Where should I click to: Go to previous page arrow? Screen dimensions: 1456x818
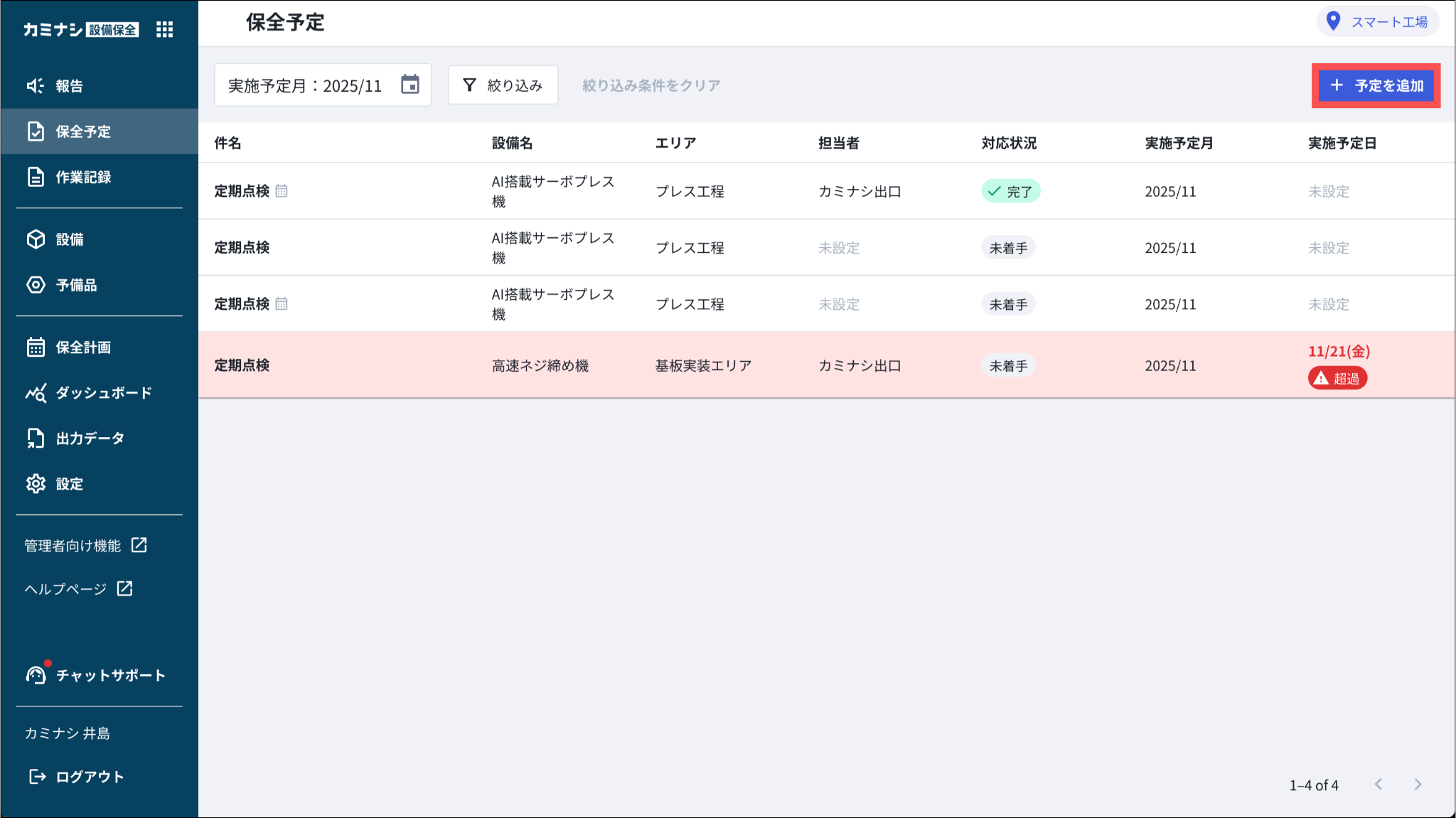1379,784
